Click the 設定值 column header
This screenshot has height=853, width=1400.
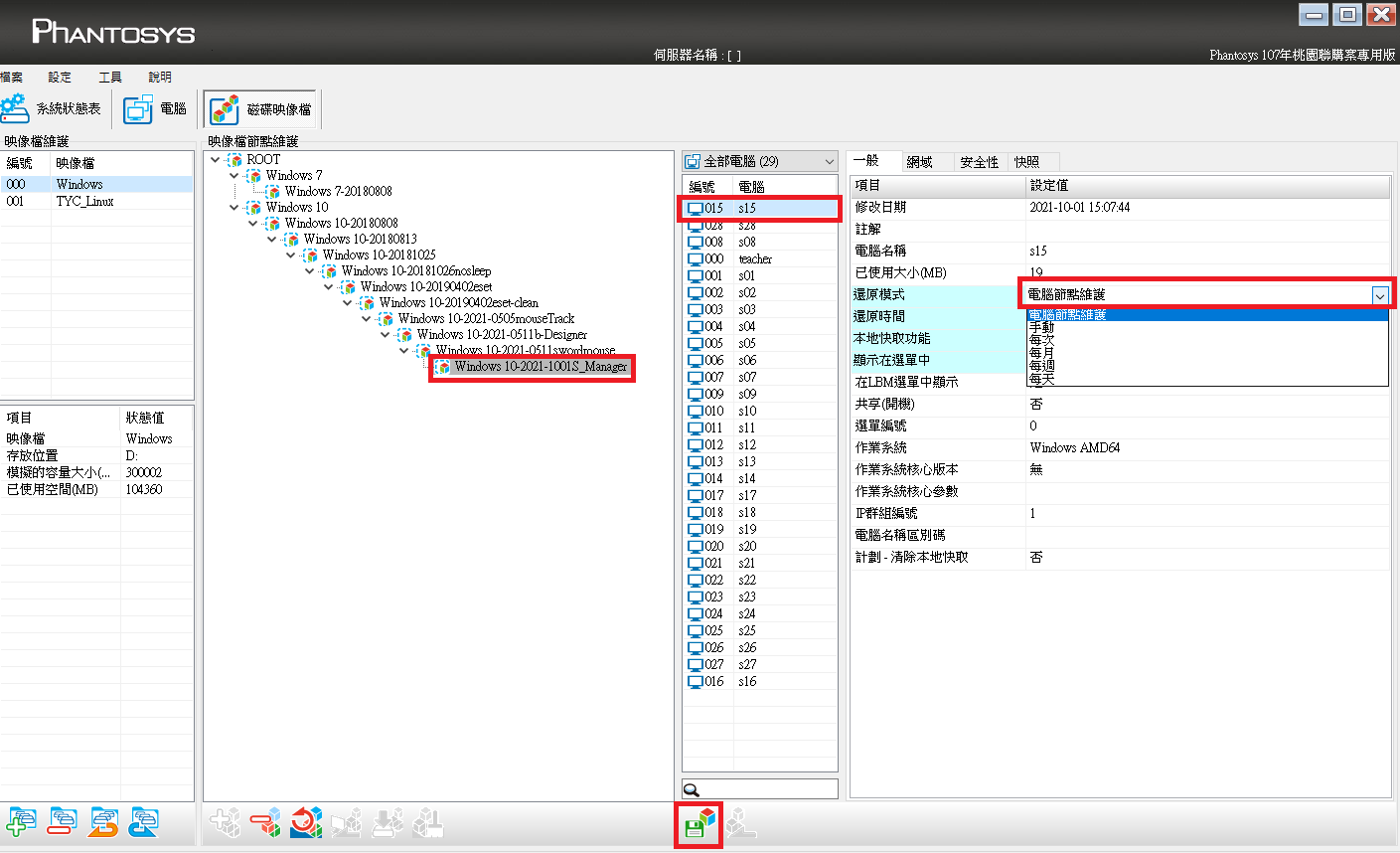point(1207,185)
